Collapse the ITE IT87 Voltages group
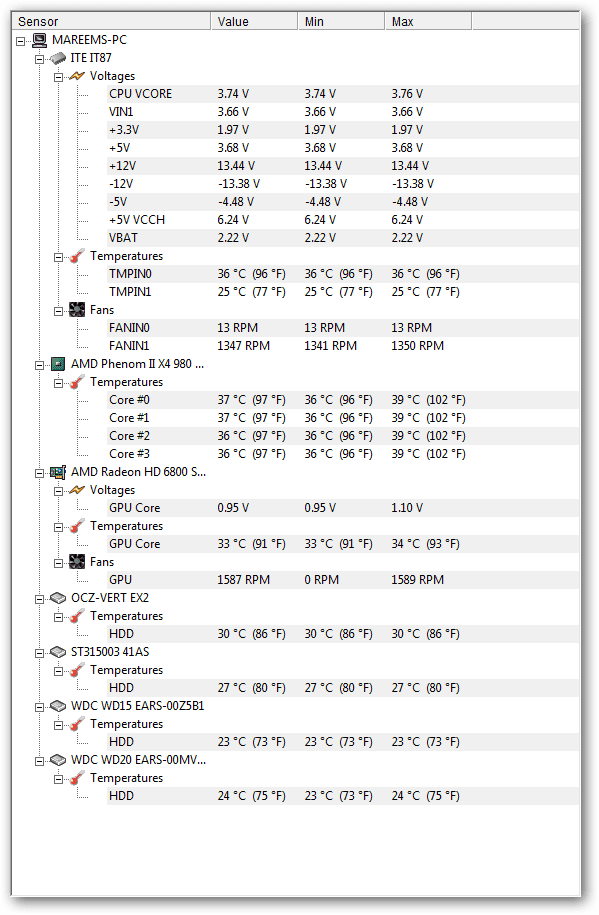This screenshot has width=599, height=915. pos(58,77)
